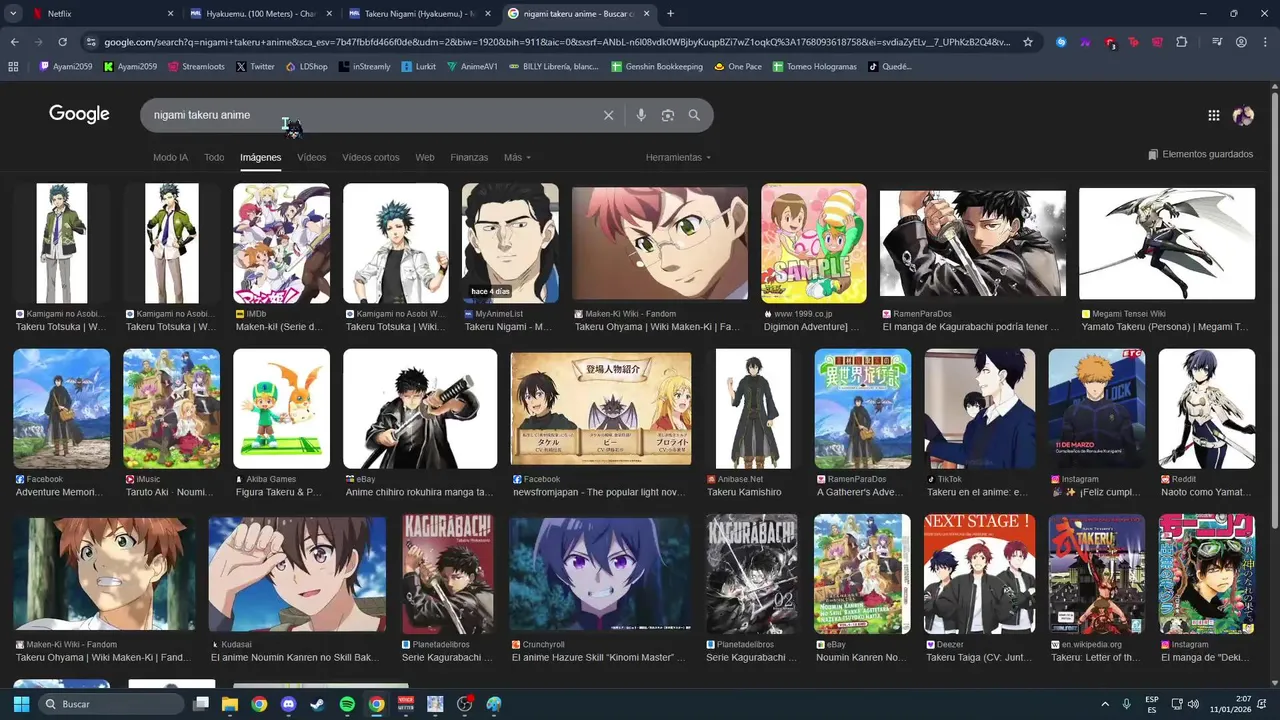This screenshot has width=1280, height=720.
Task: Select the Web search tab
Action: tap(425, 157)
